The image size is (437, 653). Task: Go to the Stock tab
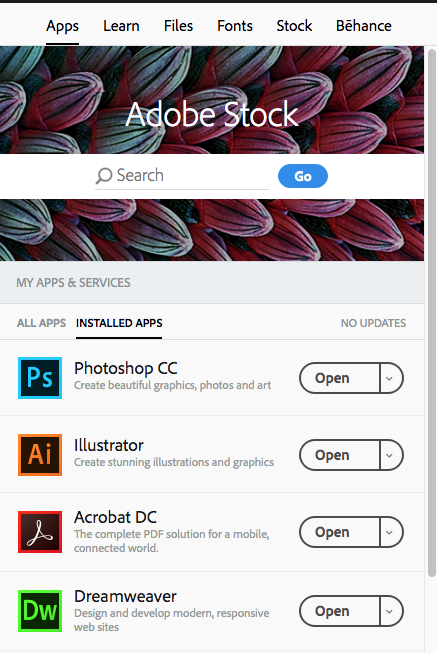tap(294, 26)
